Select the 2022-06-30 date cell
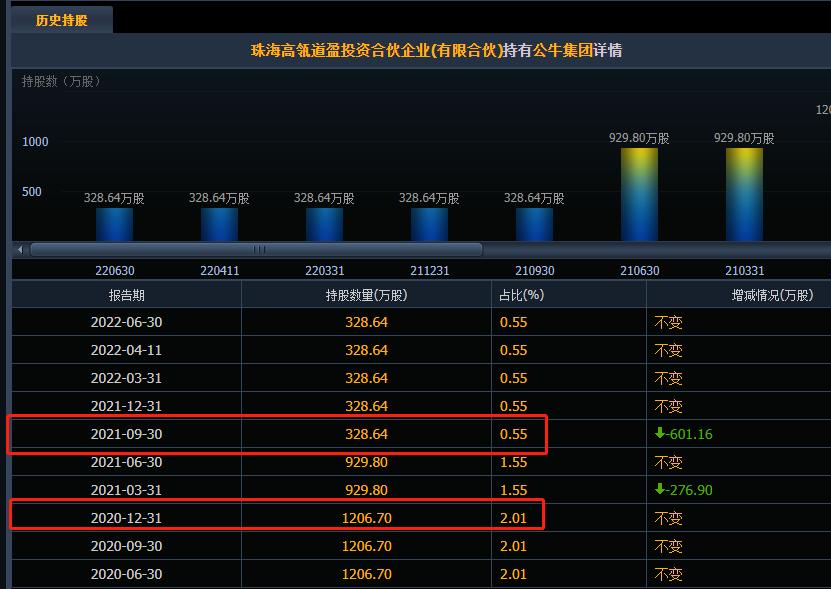 coord(126,322)
